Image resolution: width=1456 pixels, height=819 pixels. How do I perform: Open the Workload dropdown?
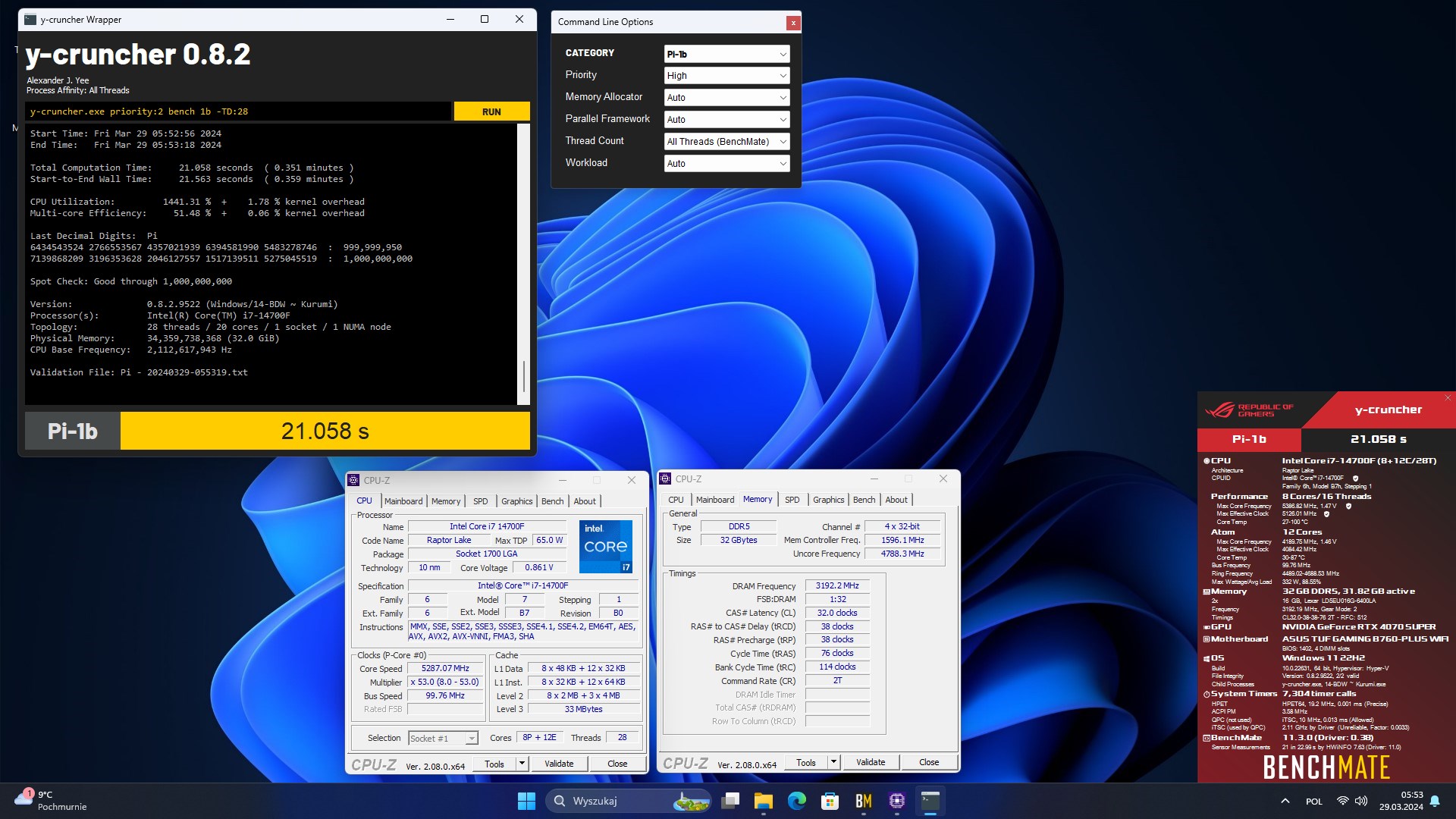(x=726, y=164)
